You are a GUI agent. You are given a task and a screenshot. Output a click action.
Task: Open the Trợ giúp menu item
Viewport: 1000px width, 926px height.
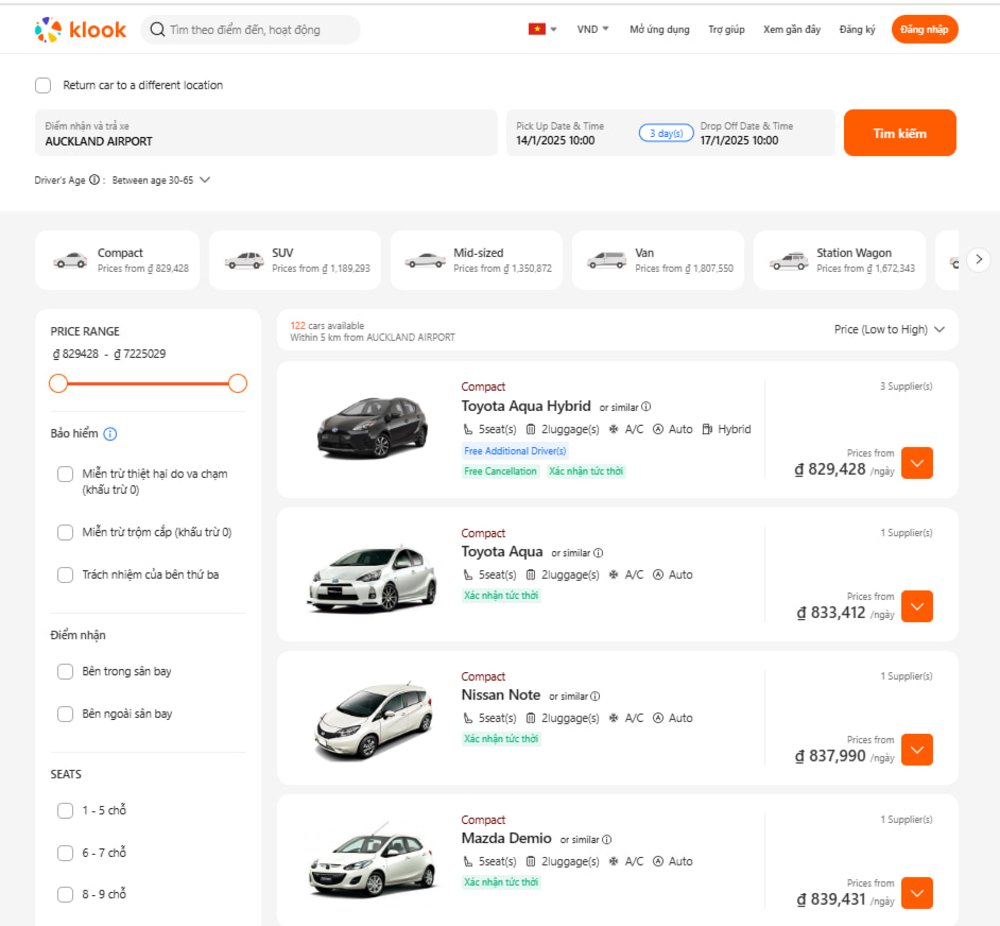(726, 30)
